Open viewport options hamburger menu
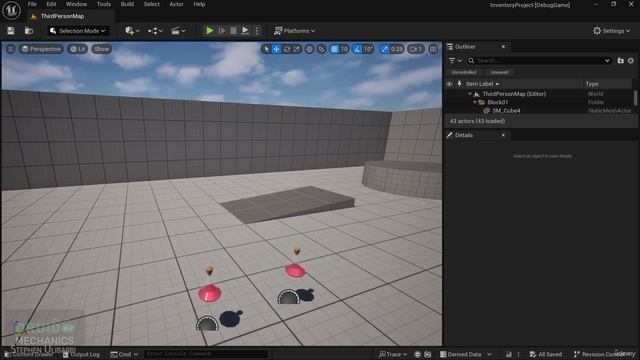Viewport: 640px width, 360px height. pyautogui.click(x=11, y=49)
